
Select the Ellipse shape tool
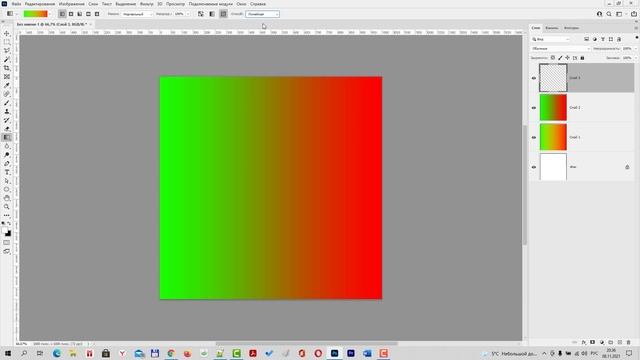pos(7,189)
